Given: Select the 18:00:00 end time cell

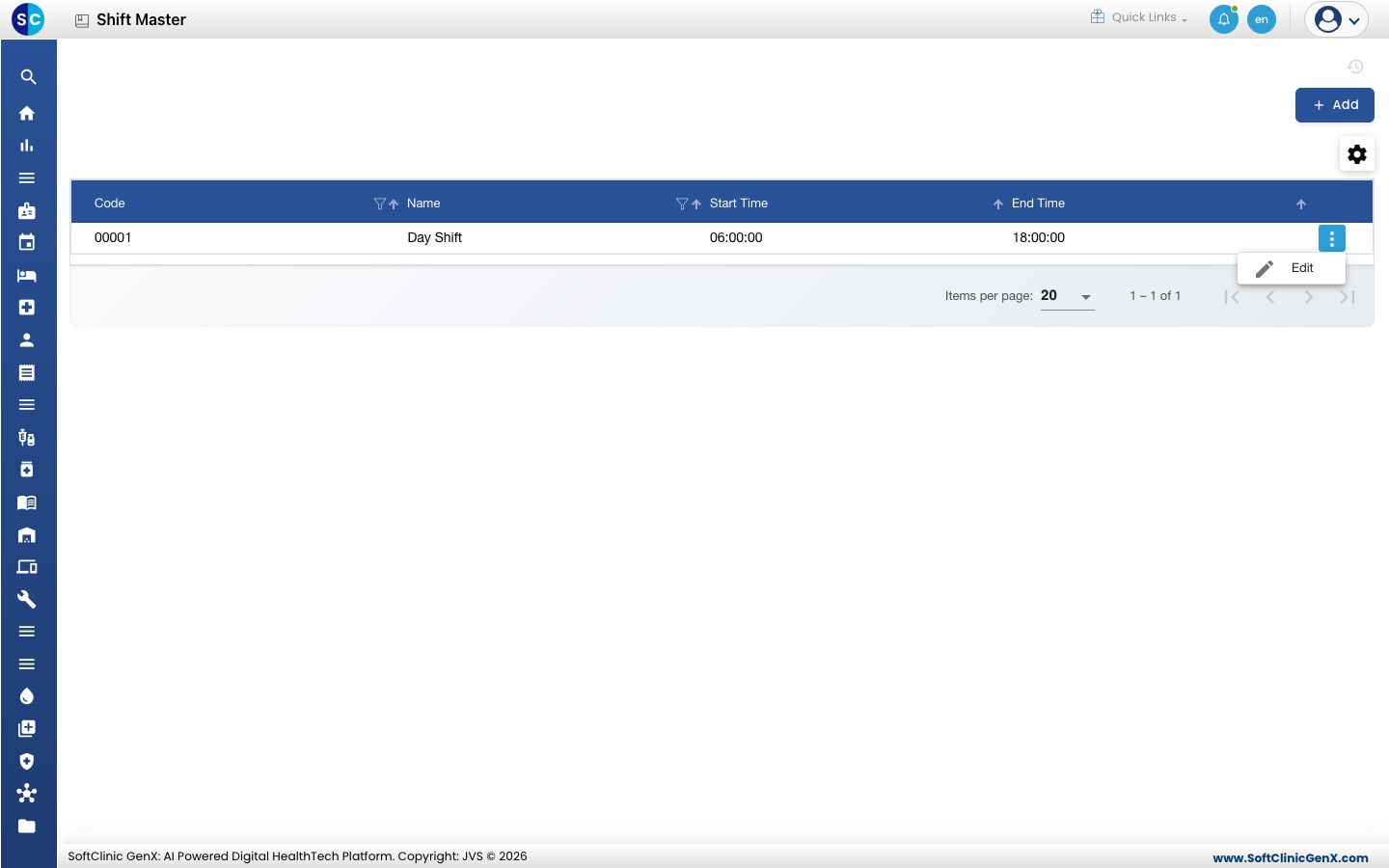Looking at the screenshot, I should click(x=1039, y=237).
